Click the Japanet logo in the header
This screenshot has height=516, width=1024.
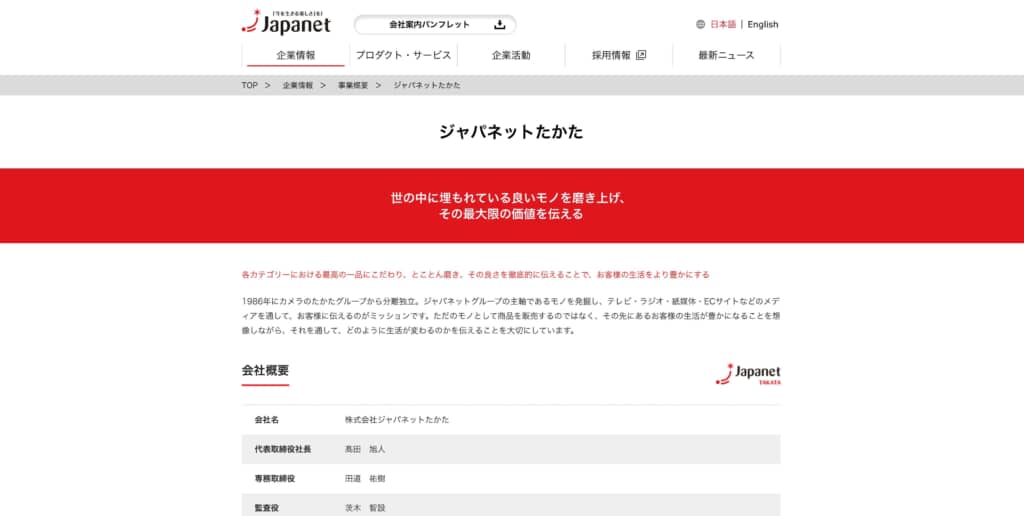(286, 22)
